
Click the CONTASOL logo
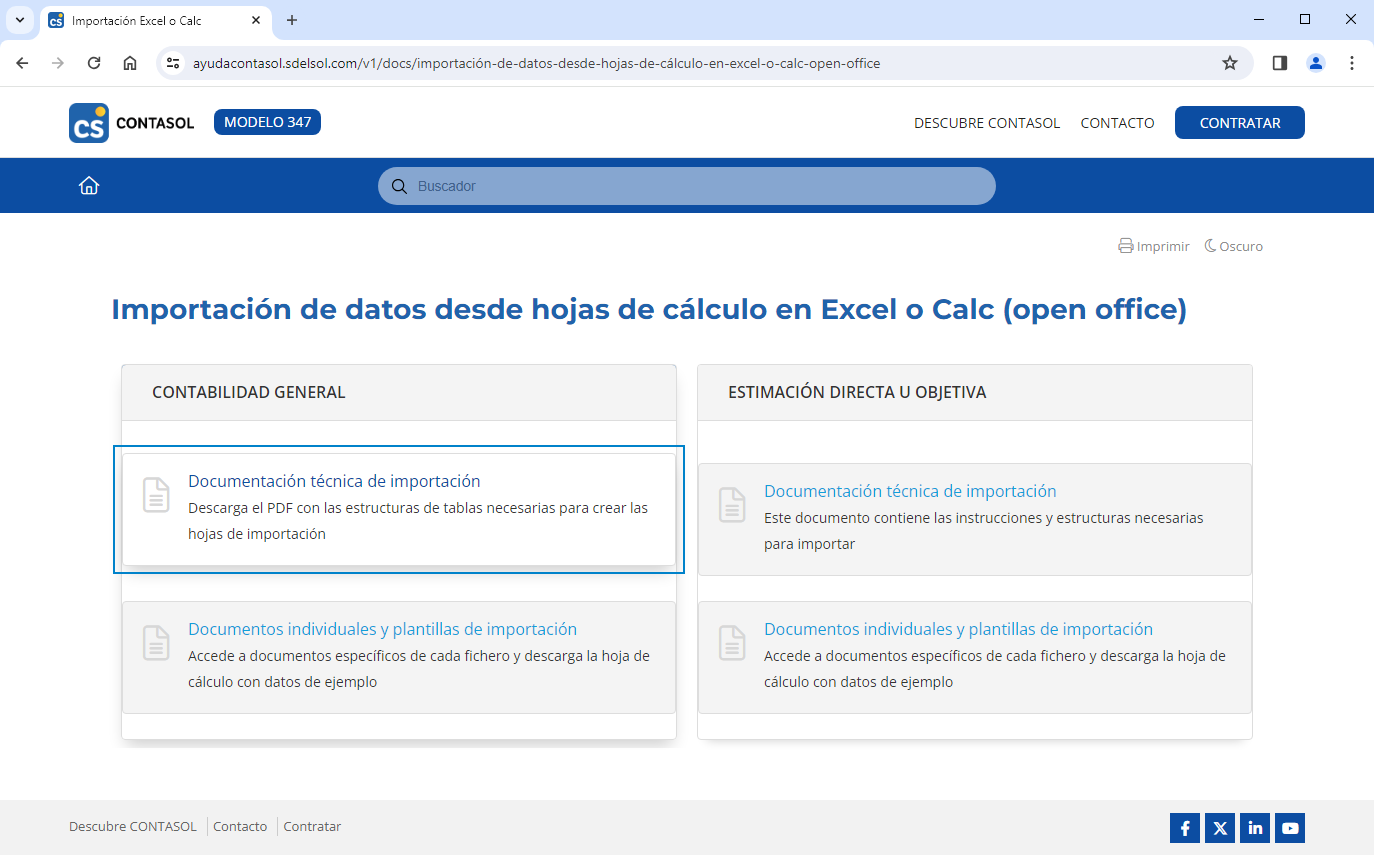pos(132,123)
